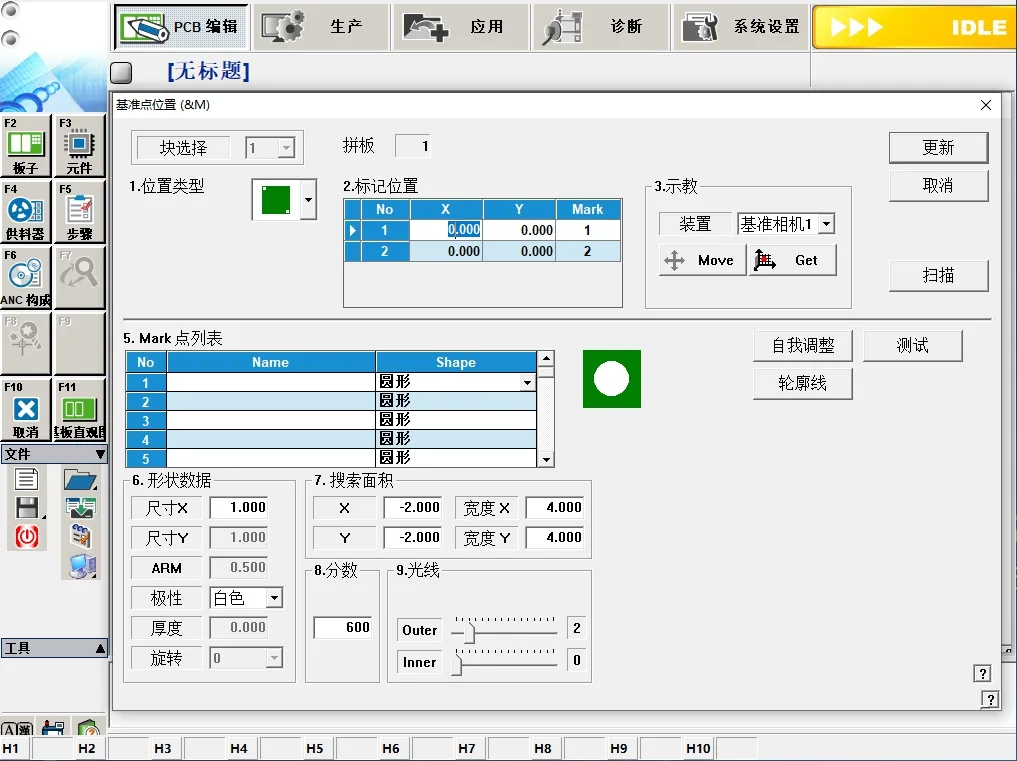Open the 系统设置 tab
The height and width of the screenshot is (761, 1017).
pos(742,27)
